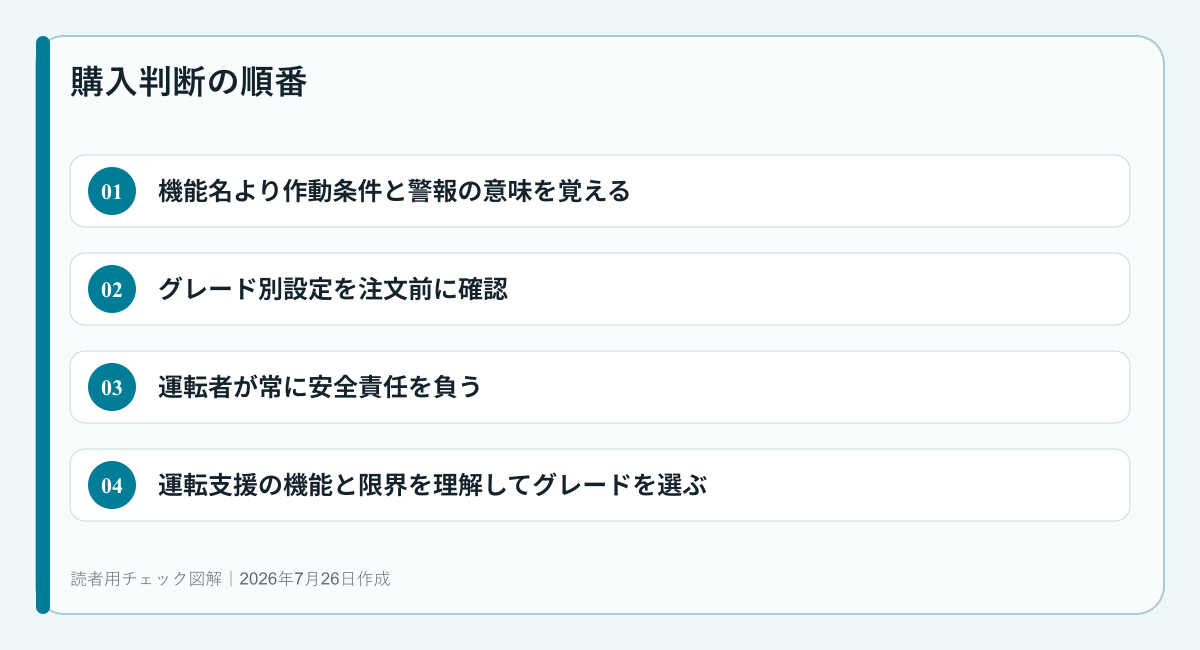
Task: Click the text 運転支援の機能と限界を理解してグレードを選ぶ
Action: [x=433, y=485]
